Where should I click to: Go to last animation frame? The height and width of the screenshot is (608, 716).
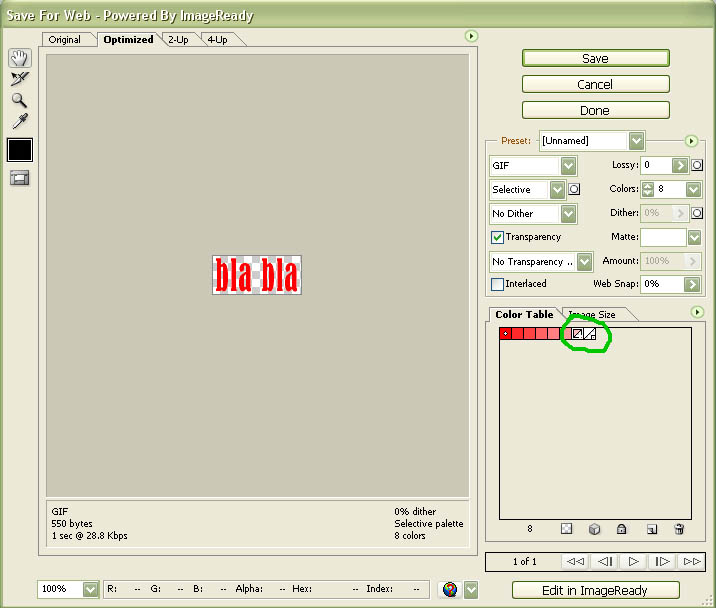[x=691, y=561]
